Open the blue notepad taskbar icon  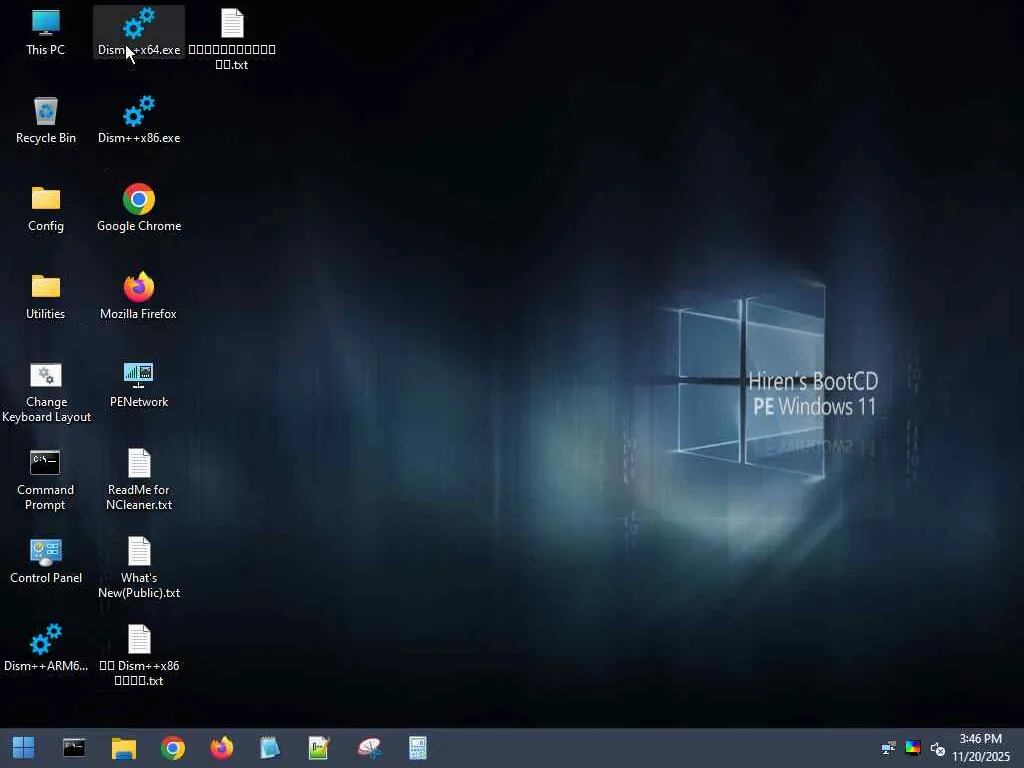270,748
